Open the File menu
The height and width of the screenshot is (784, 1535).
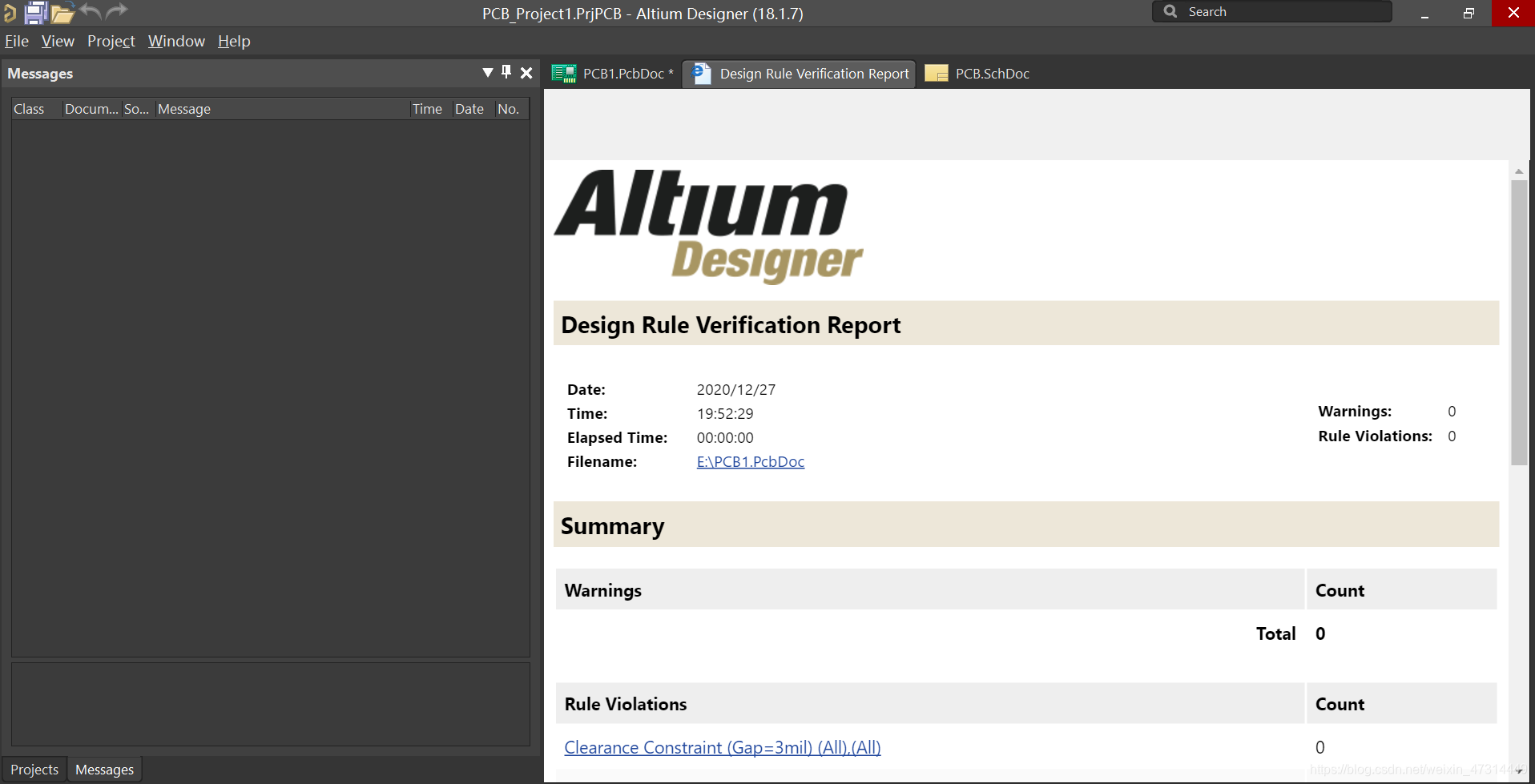(x=17, y=41)
